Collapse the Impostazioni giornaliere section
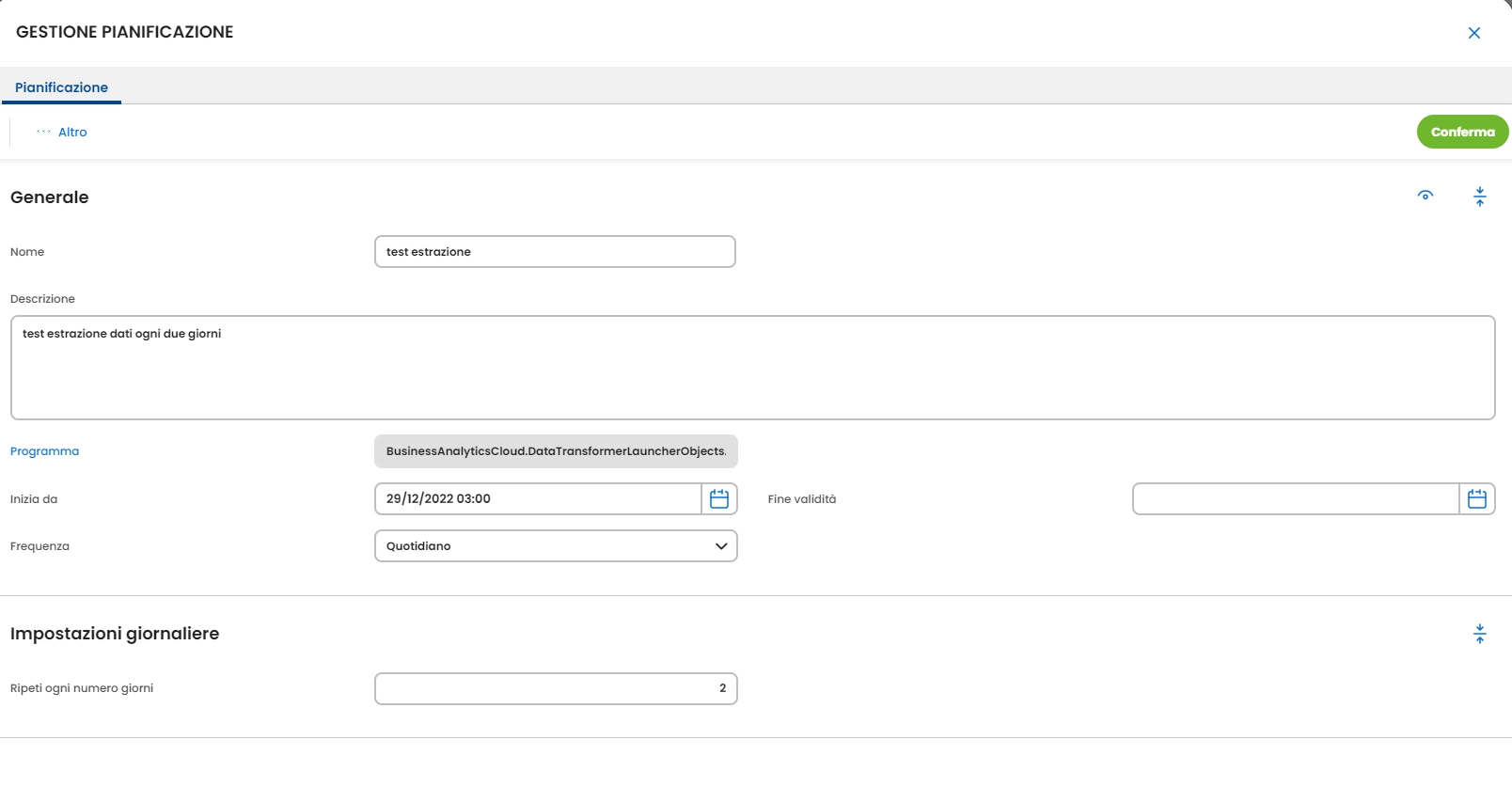Image resolution: width=1512 pixels, height=787 pixels. [1480, 634]
